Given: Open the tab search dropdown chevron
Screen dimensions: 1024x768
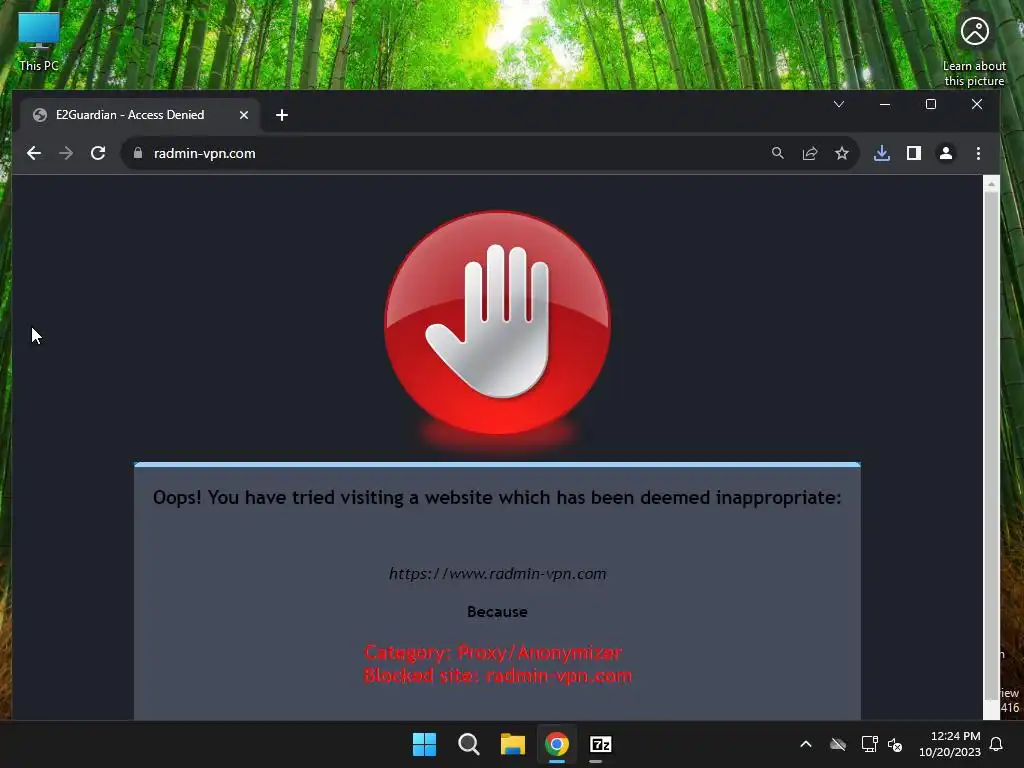Looking at the screenshot, I should [839, 104].
